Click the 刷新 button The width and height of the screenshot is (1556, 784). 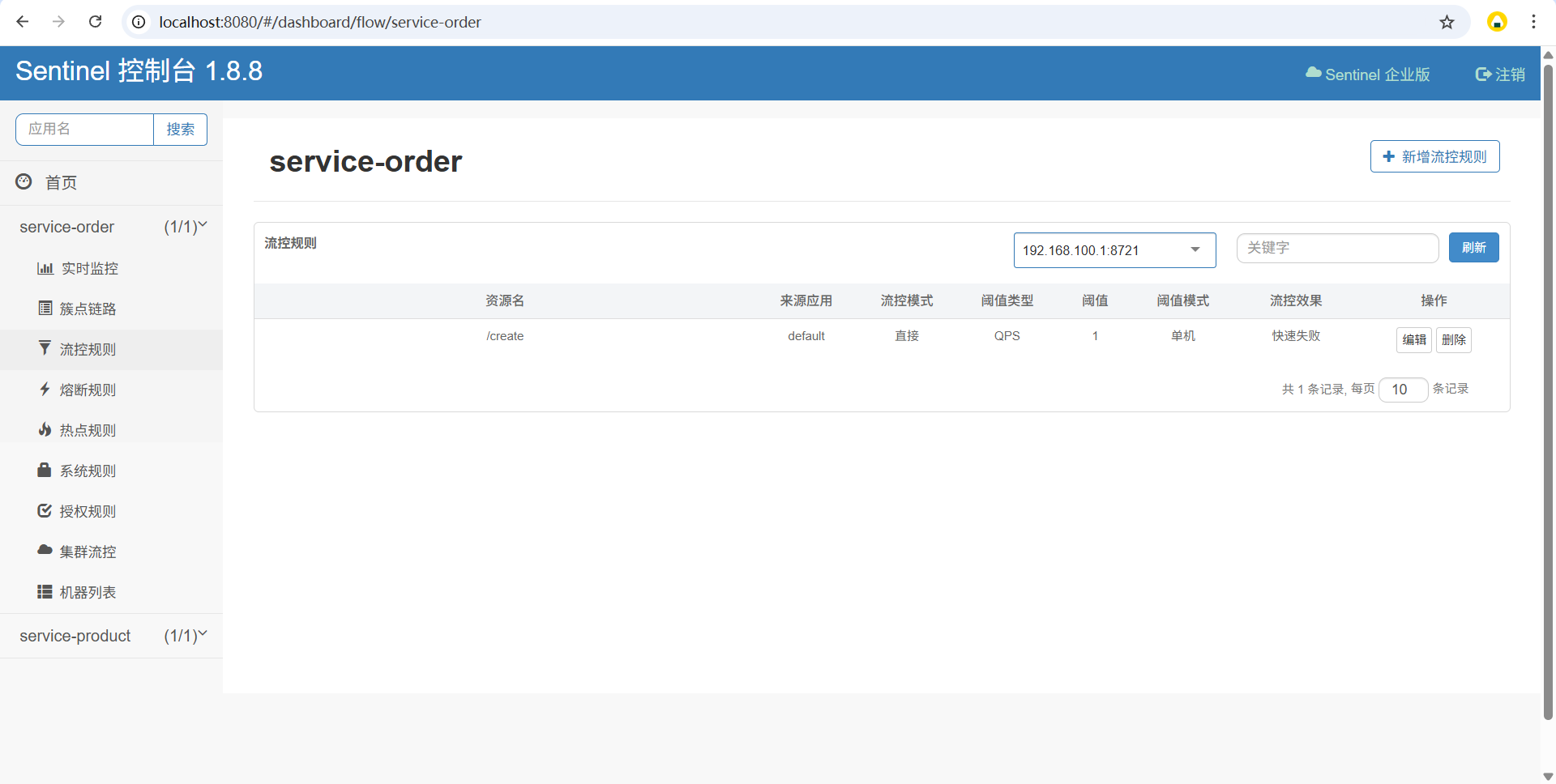click(x=1473, y=248)
